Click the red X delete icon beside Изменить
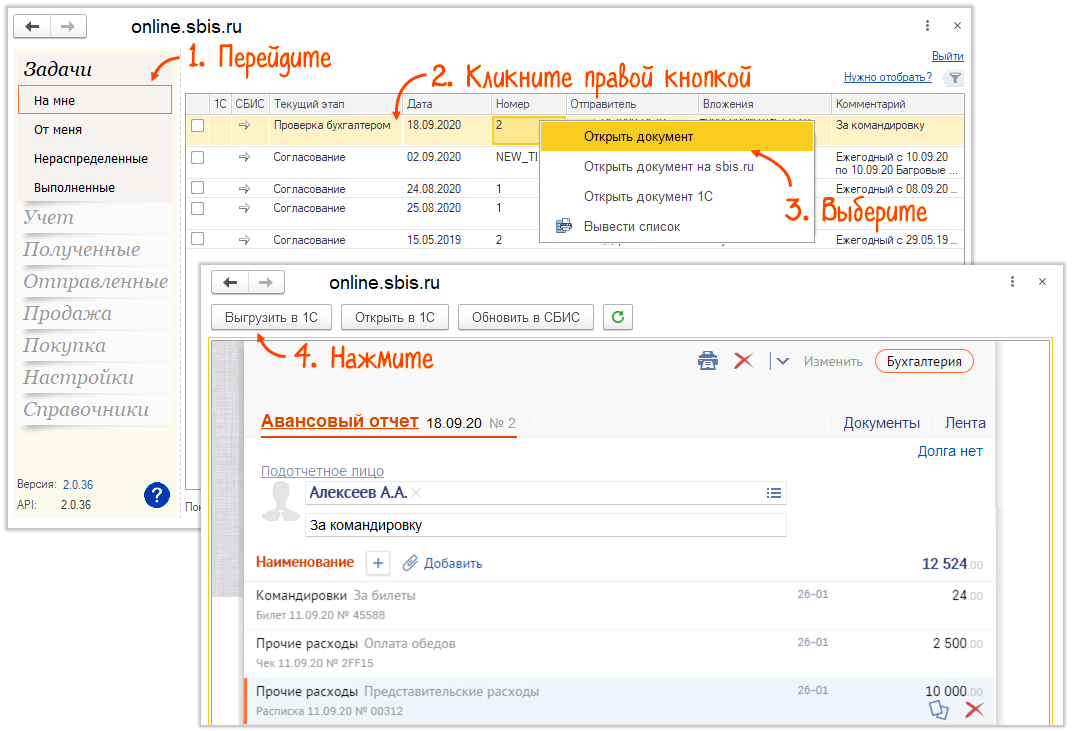Viewport: 1072px width, 731px height. [x=743, y=361]
